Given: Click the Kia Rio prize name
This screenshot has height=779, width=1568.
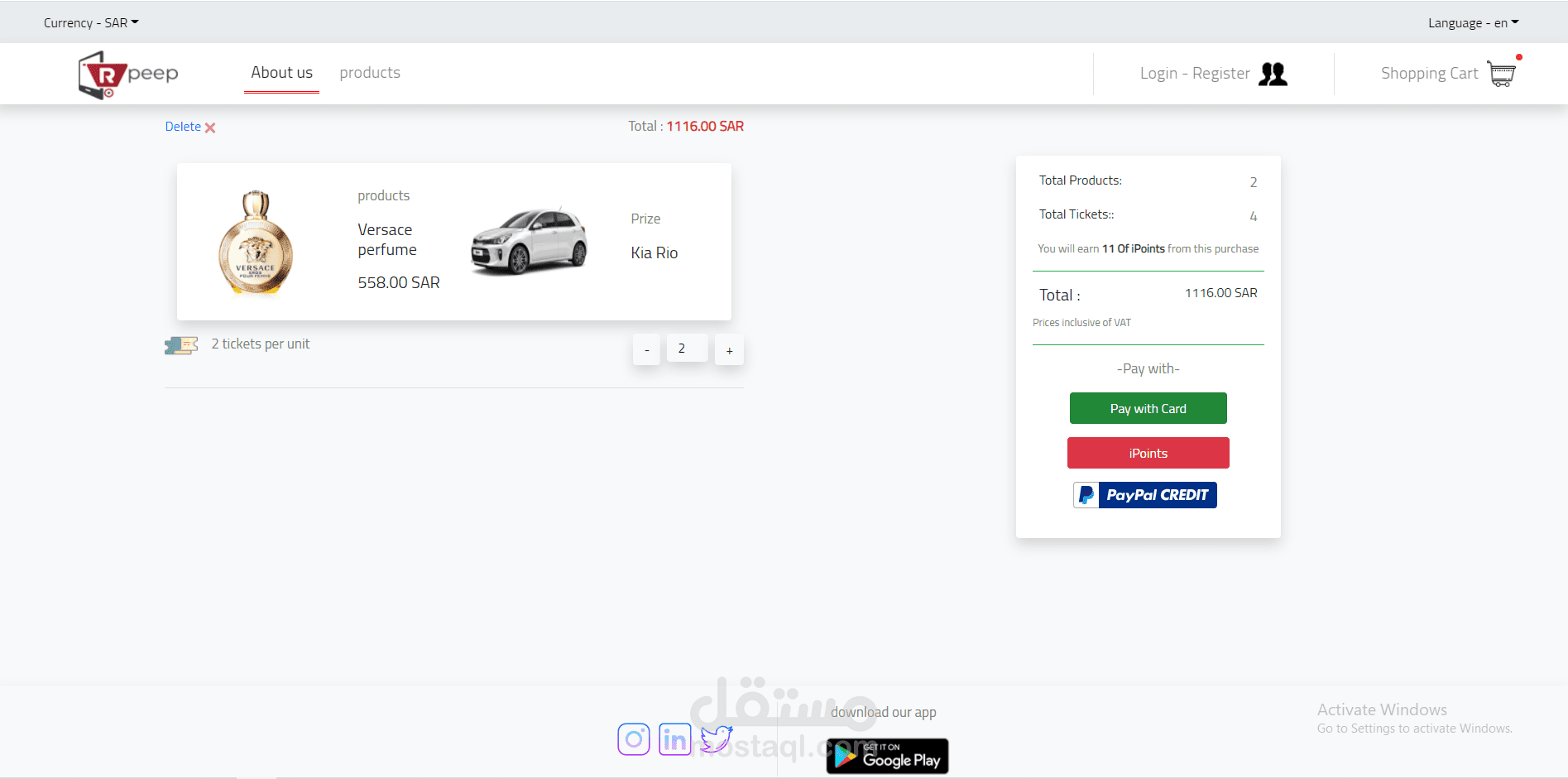Looking at the screenshot, I should tap(655, 253).
